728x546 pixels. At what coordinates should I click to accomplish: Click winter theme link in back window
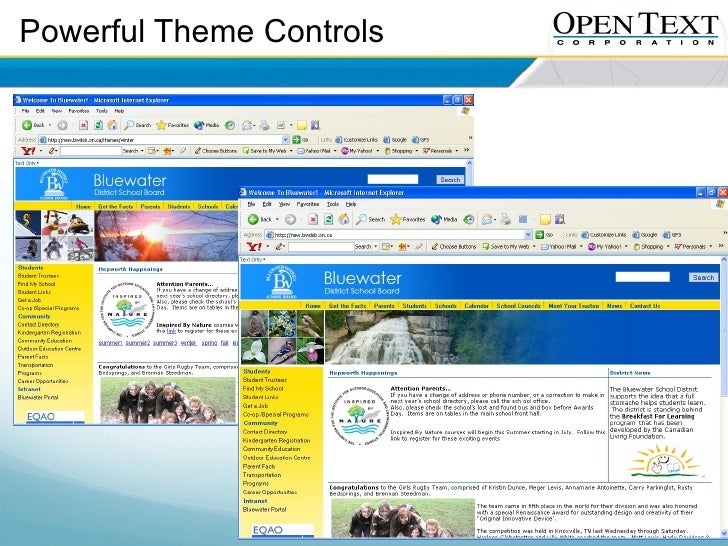(188, 343)
